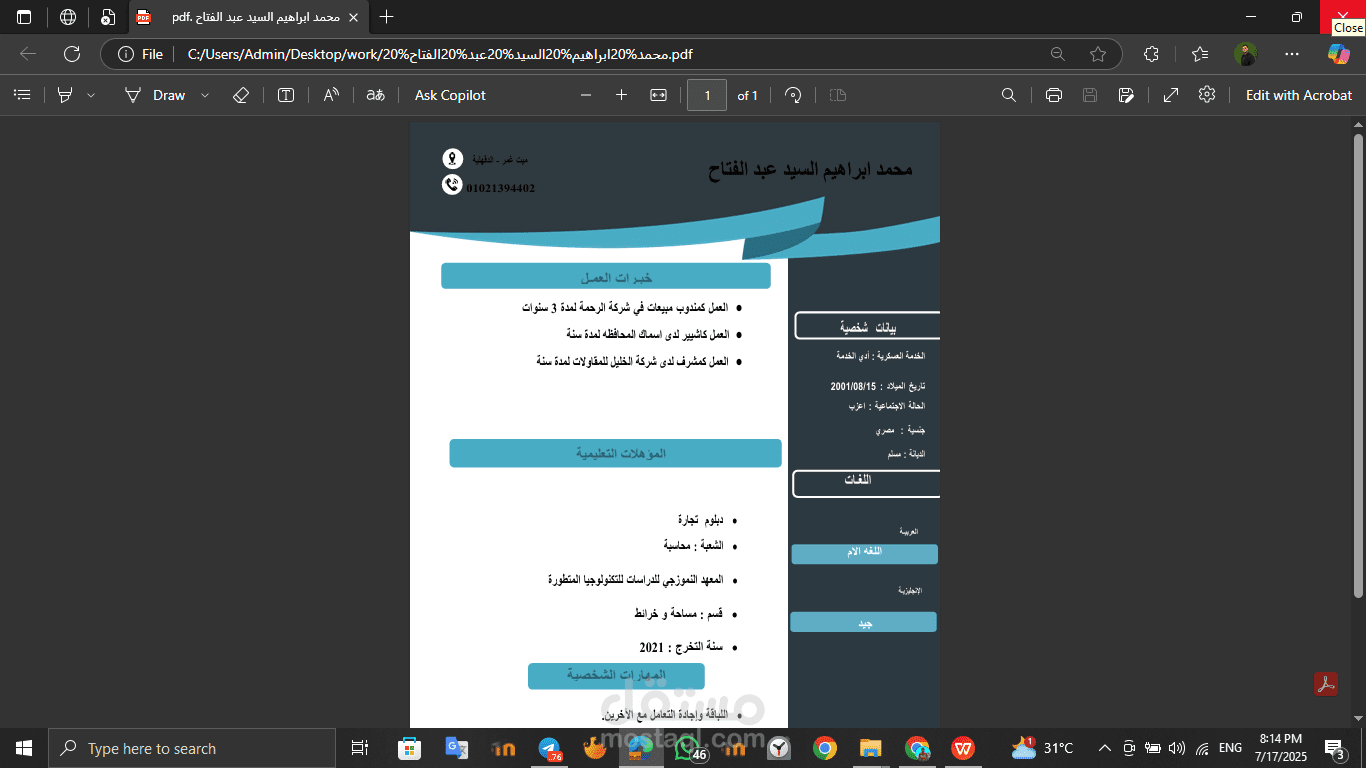This screenshot has height=768, width=1366.
Task: Open File Explorer from taskbar
Action: point(871,748)
